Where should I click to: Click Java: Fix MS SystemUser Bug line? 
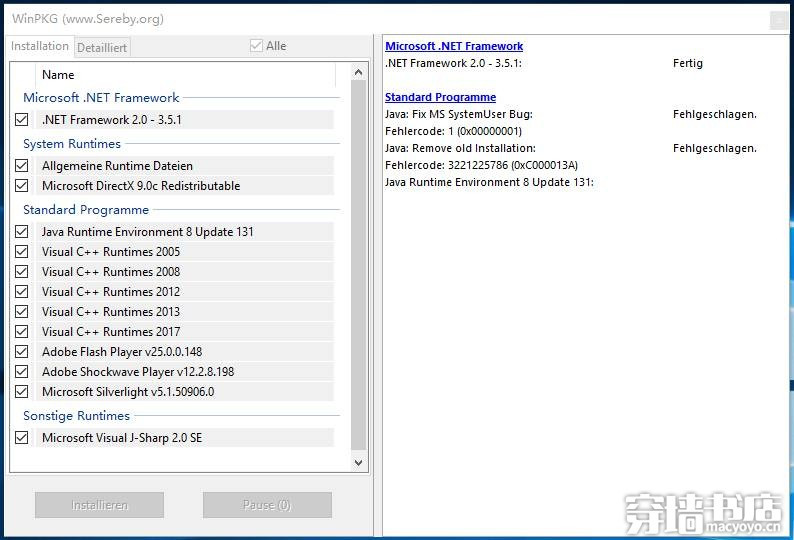pyautogui.click(x=459, y=114)
